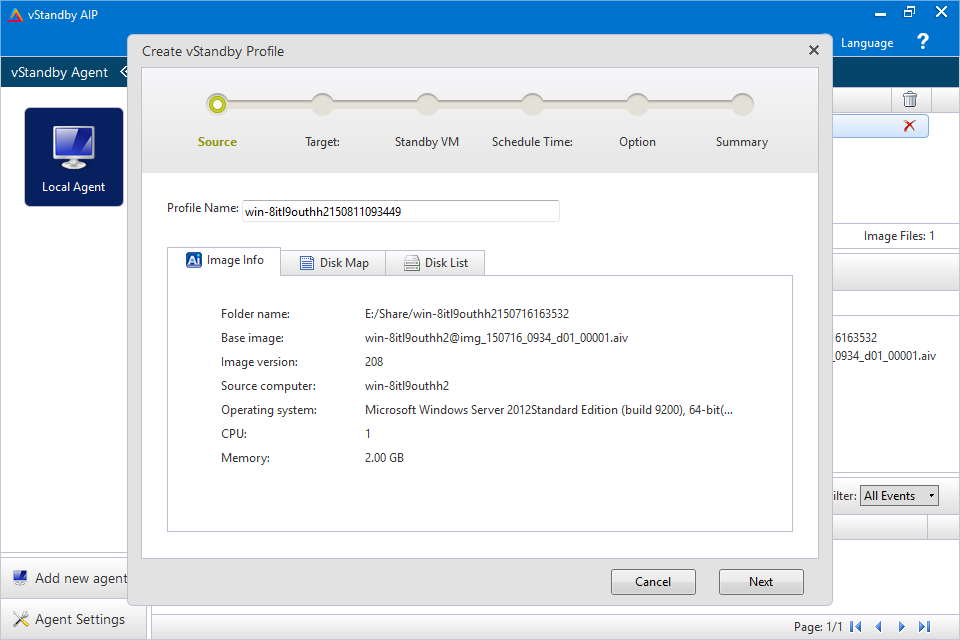Open the All Events filter dropdown
960x640 pixels.
coord(898,495)
